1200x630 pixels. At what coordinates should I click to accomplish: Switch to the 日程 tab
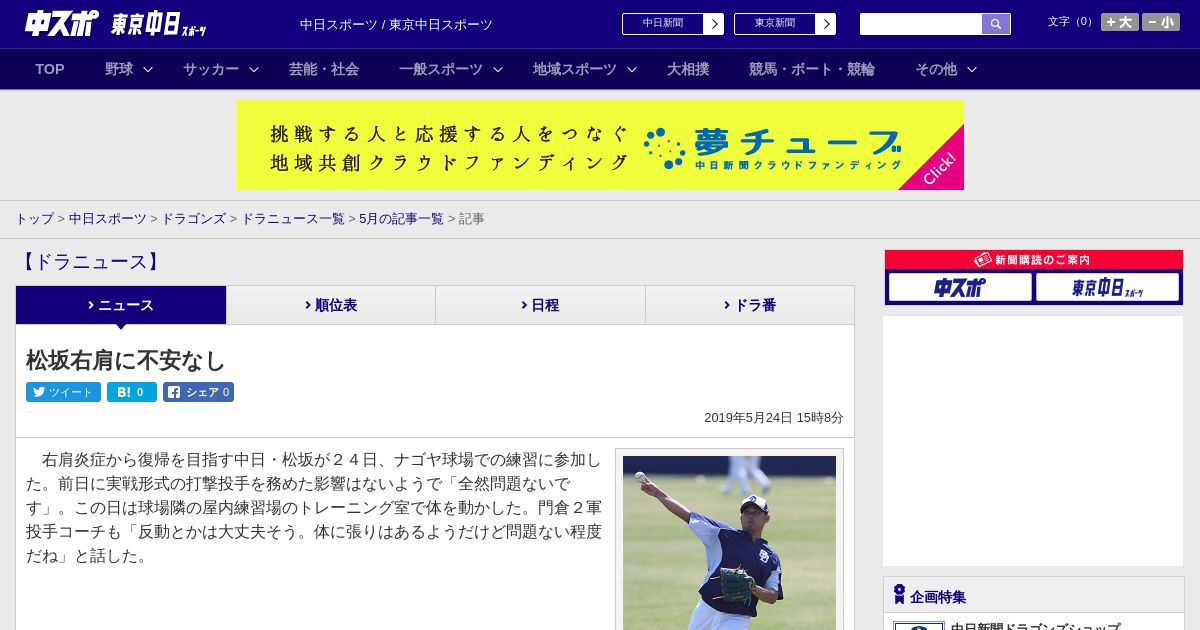point(540,305)
